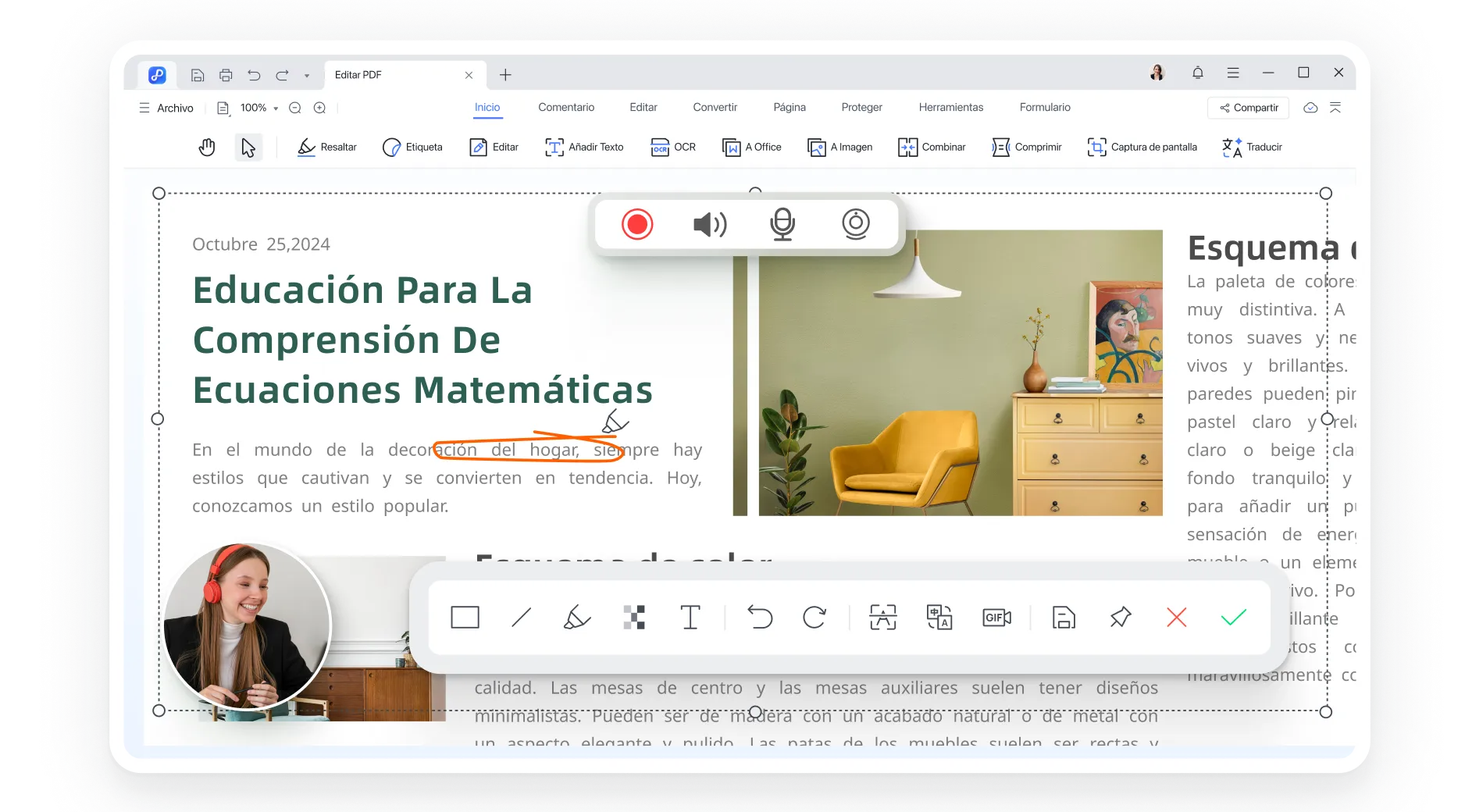Switch to the Convertir tab
The height and width of the screenshot is (812, 1465).
point(715,108)
